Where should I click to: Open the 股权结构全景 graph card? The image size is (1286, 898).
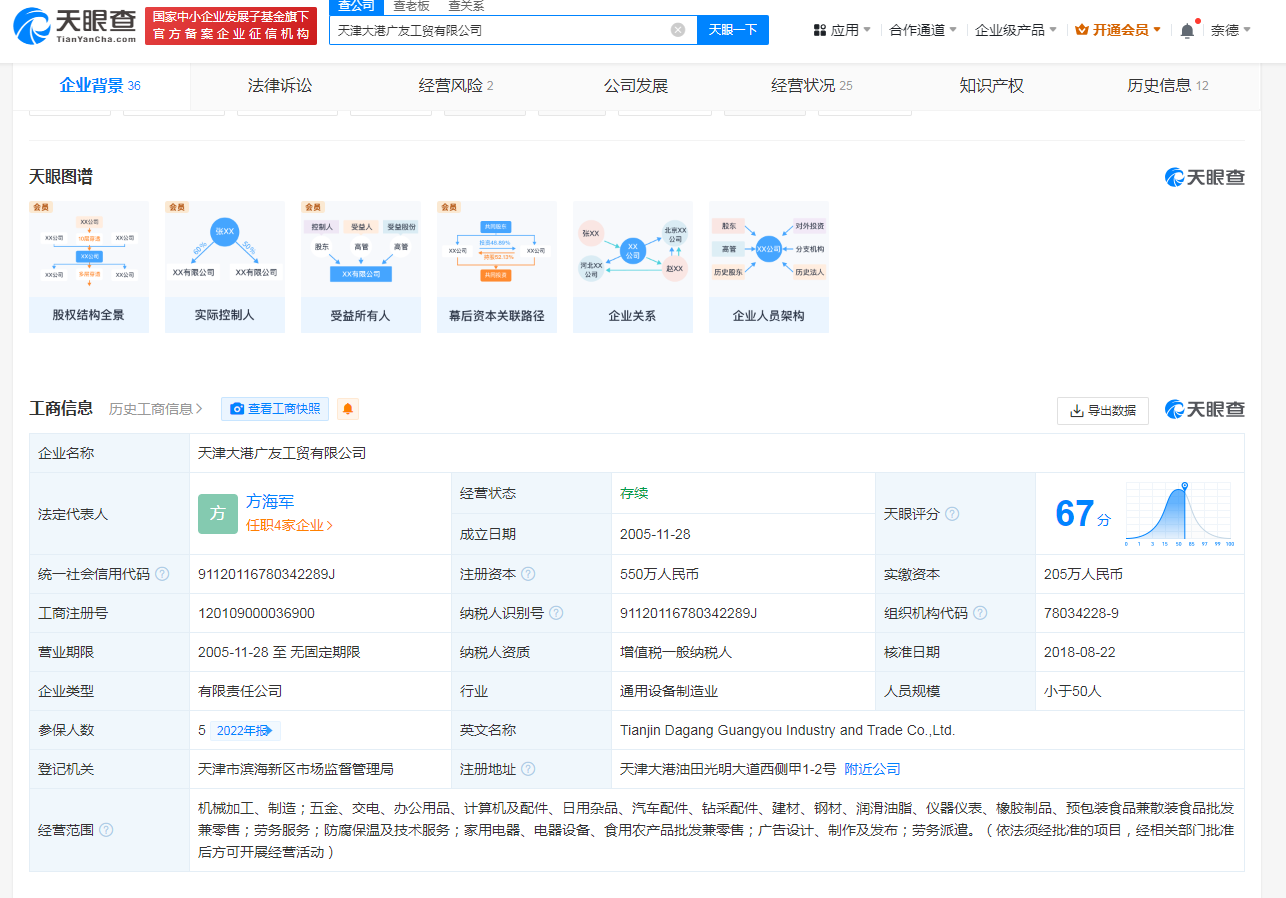[x=89, y=267]
